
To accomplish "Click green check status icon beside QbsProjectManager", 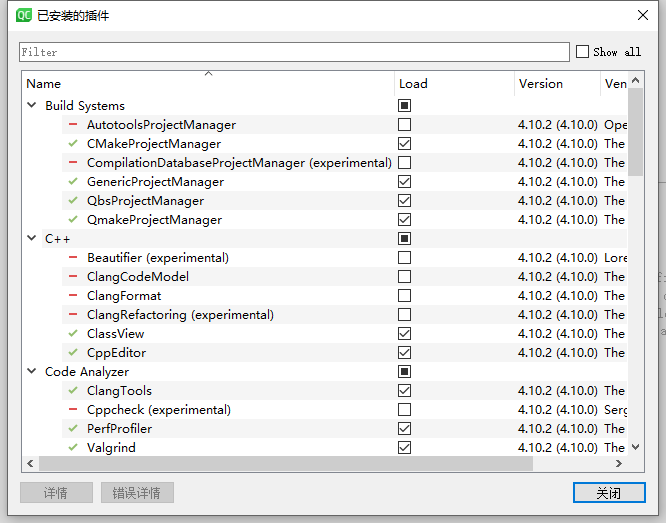I will [73, 201].
